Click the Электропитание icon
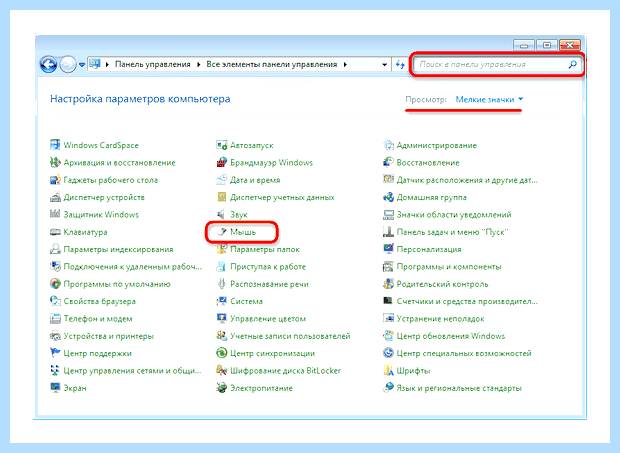Screen dimensions: 620x453 (221, 388)
